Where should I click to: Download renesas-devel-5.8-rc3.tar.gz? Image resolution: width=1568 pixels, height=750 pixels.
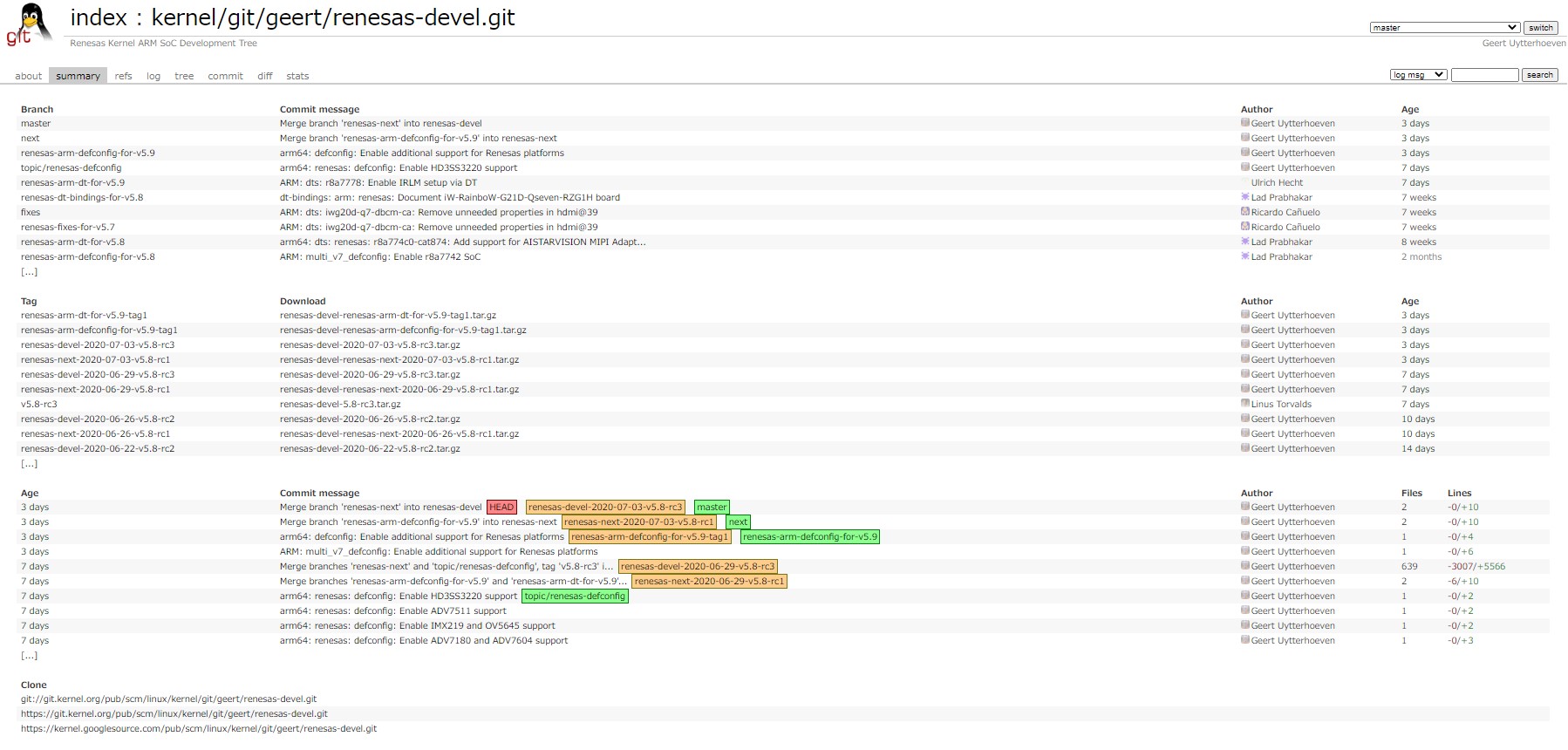[340, 405]
